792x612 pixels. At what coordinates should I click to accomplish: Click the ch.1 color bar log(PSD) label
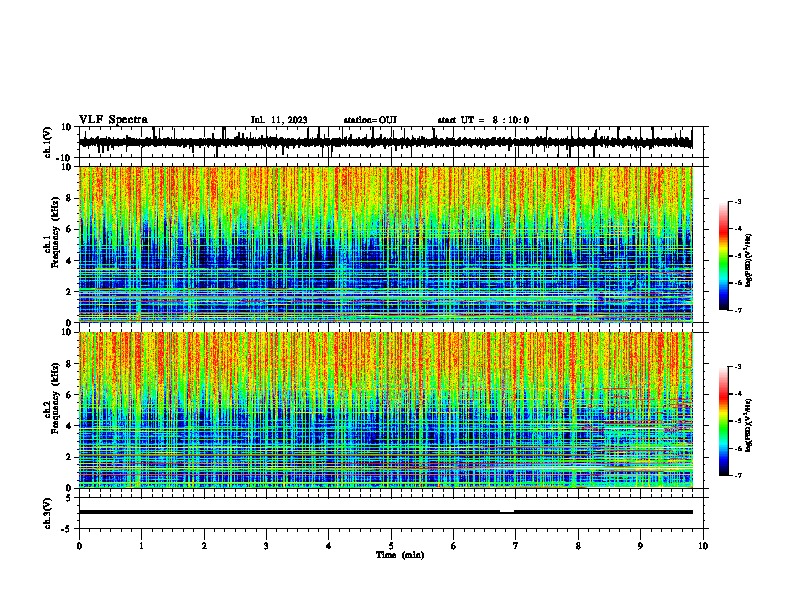coord(748,261)
